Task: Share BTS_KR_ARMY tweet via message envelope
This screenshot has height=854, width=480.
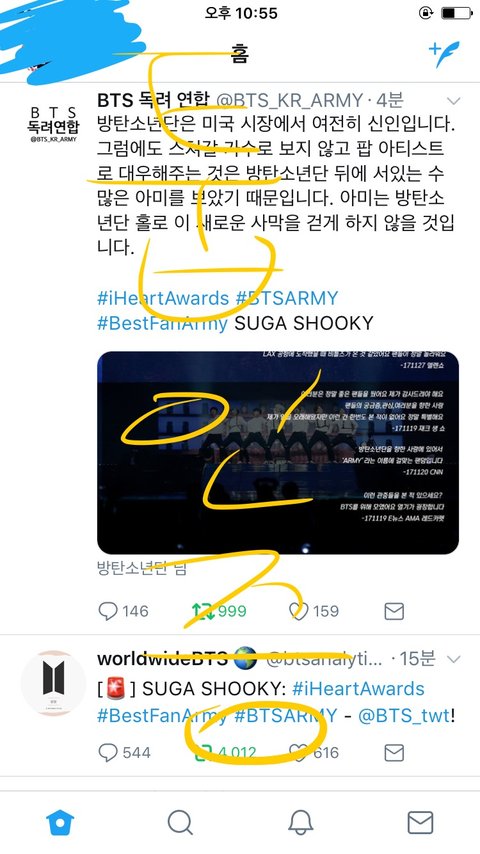Action: [394, 611]
